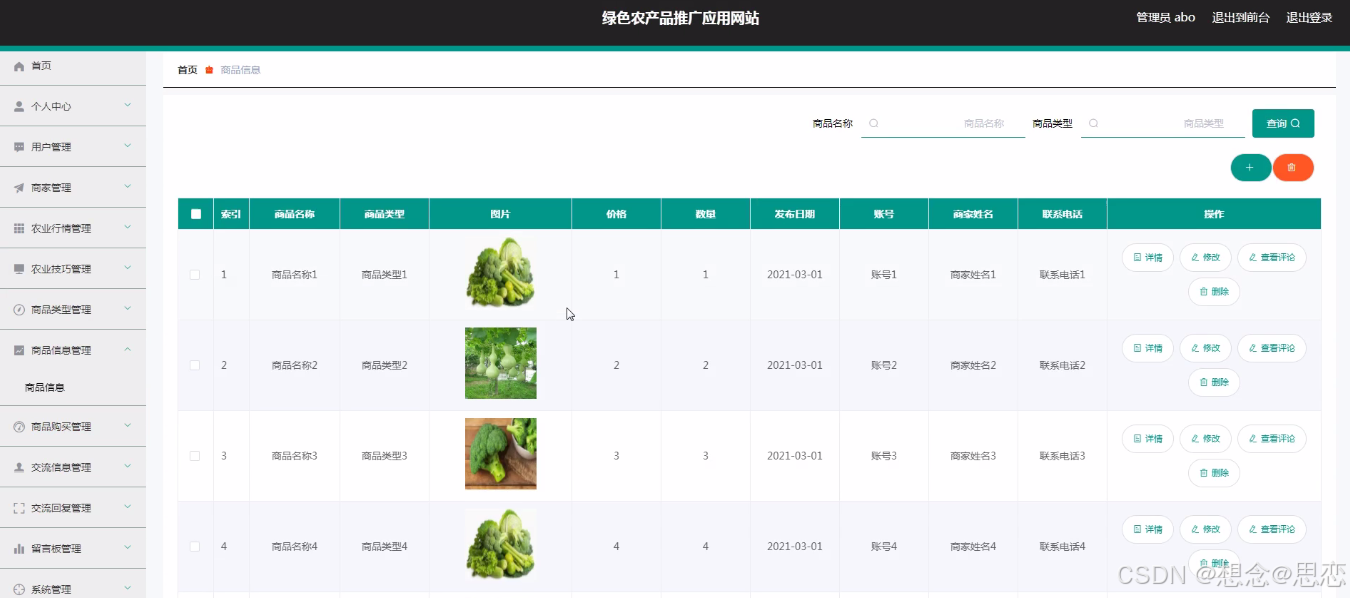Image resolution: width=1350 pixels, height=598 pixels.
Task: Click the 发布日期 column header
Action: [794, 214]
